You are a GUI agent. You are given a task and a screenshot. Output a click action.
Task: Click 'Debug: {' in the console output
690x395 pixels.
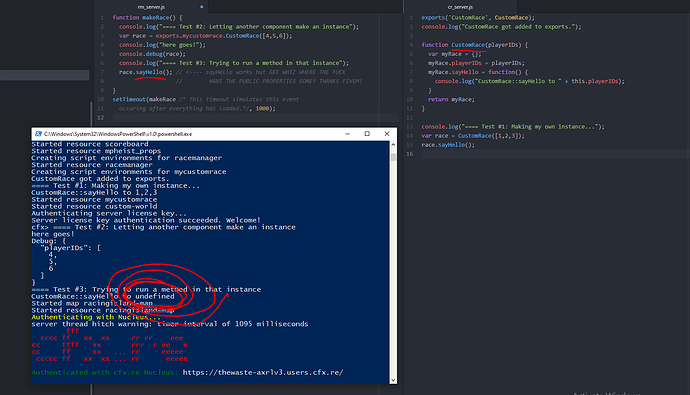coord(48,241)
